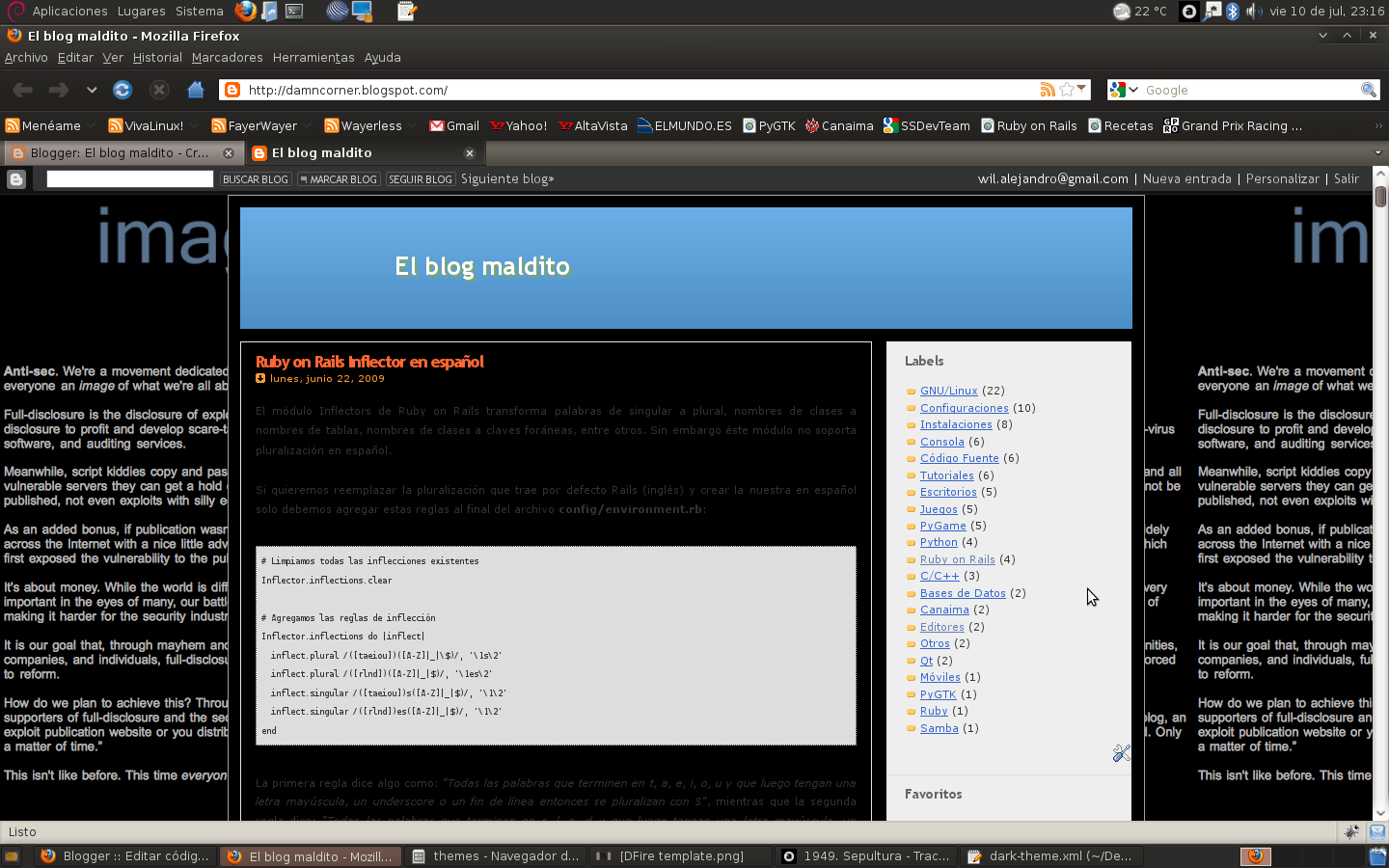1389x868 pixels.
Task: Click the search magnifier icon in Google box
Action: pyautogui.click(x=1368, y=90)
